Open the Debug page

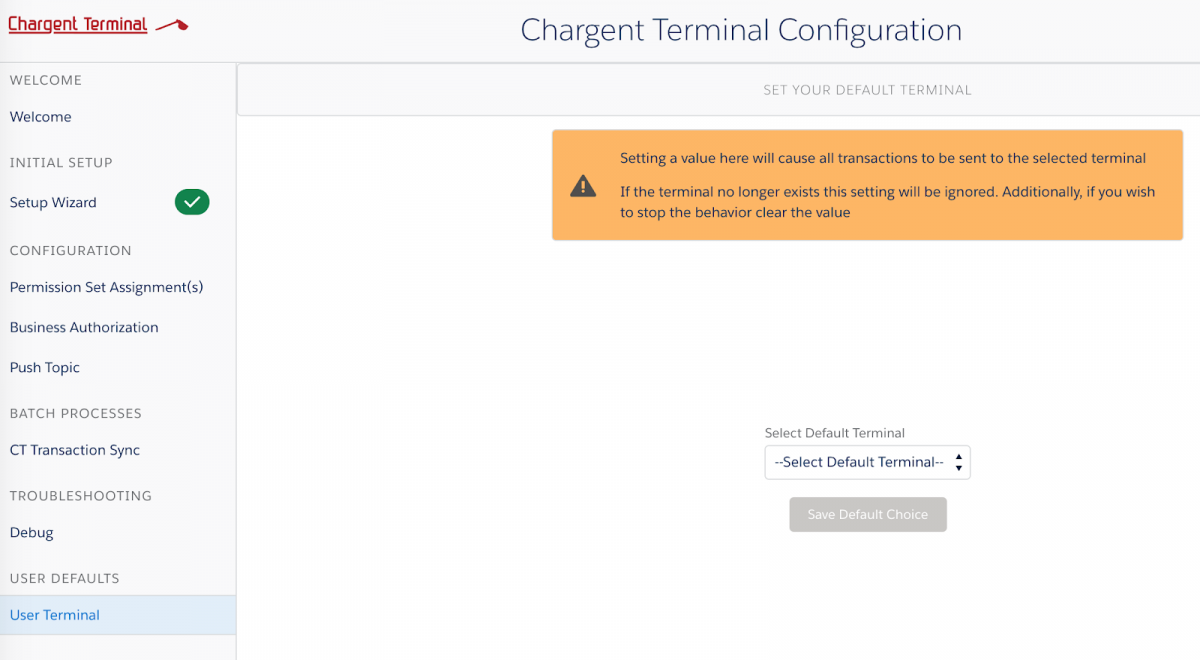point(32,533)
